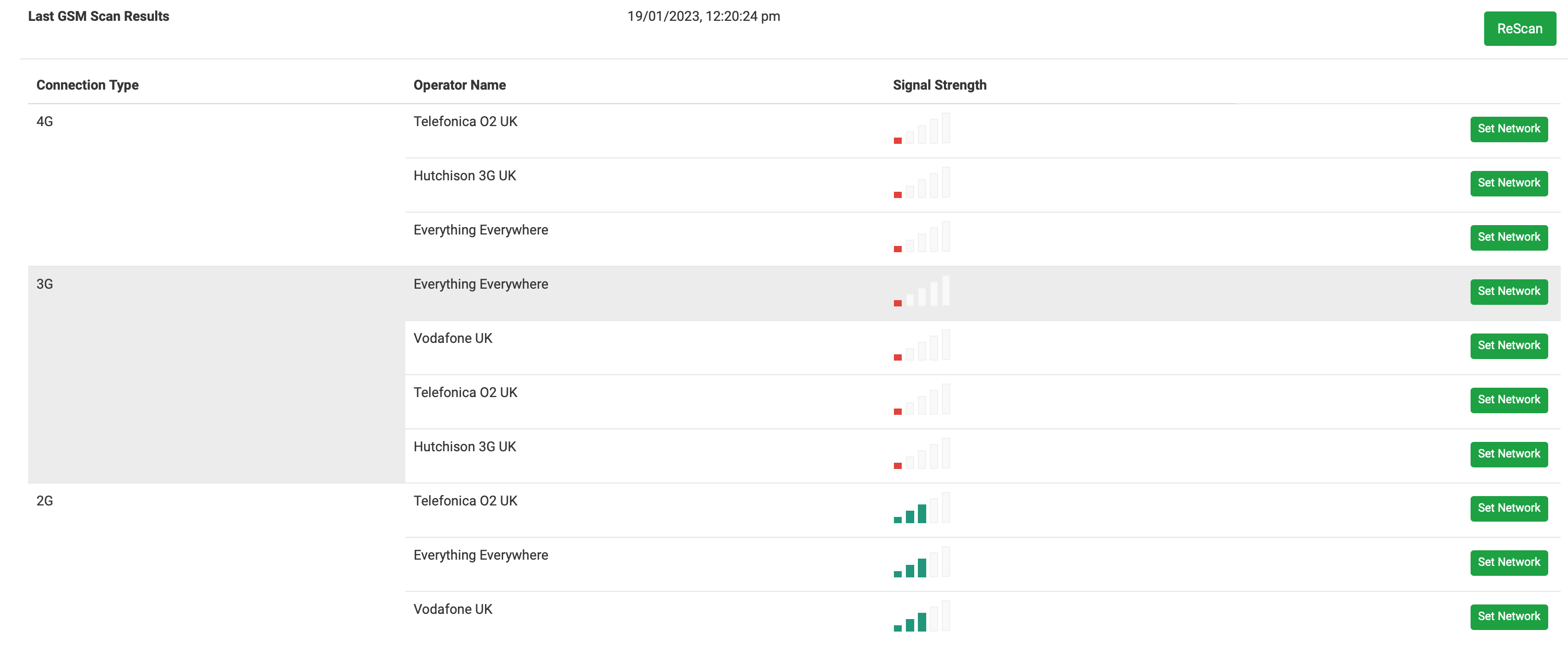The width and height of the screenshot is (1568, 667).
Task: Set network for 4G Telefonica O2 UK
Action: (1508, 129)
